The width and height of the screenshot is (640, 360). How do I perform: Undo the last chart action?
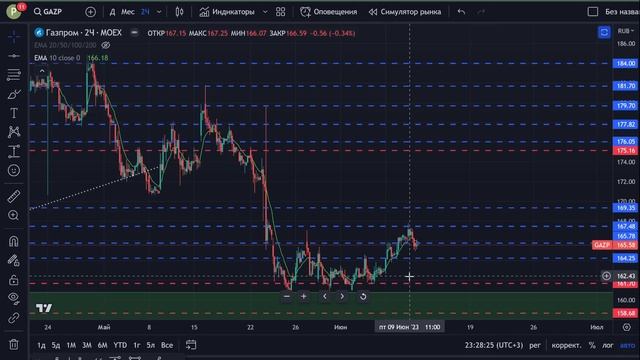click(461, 12)
